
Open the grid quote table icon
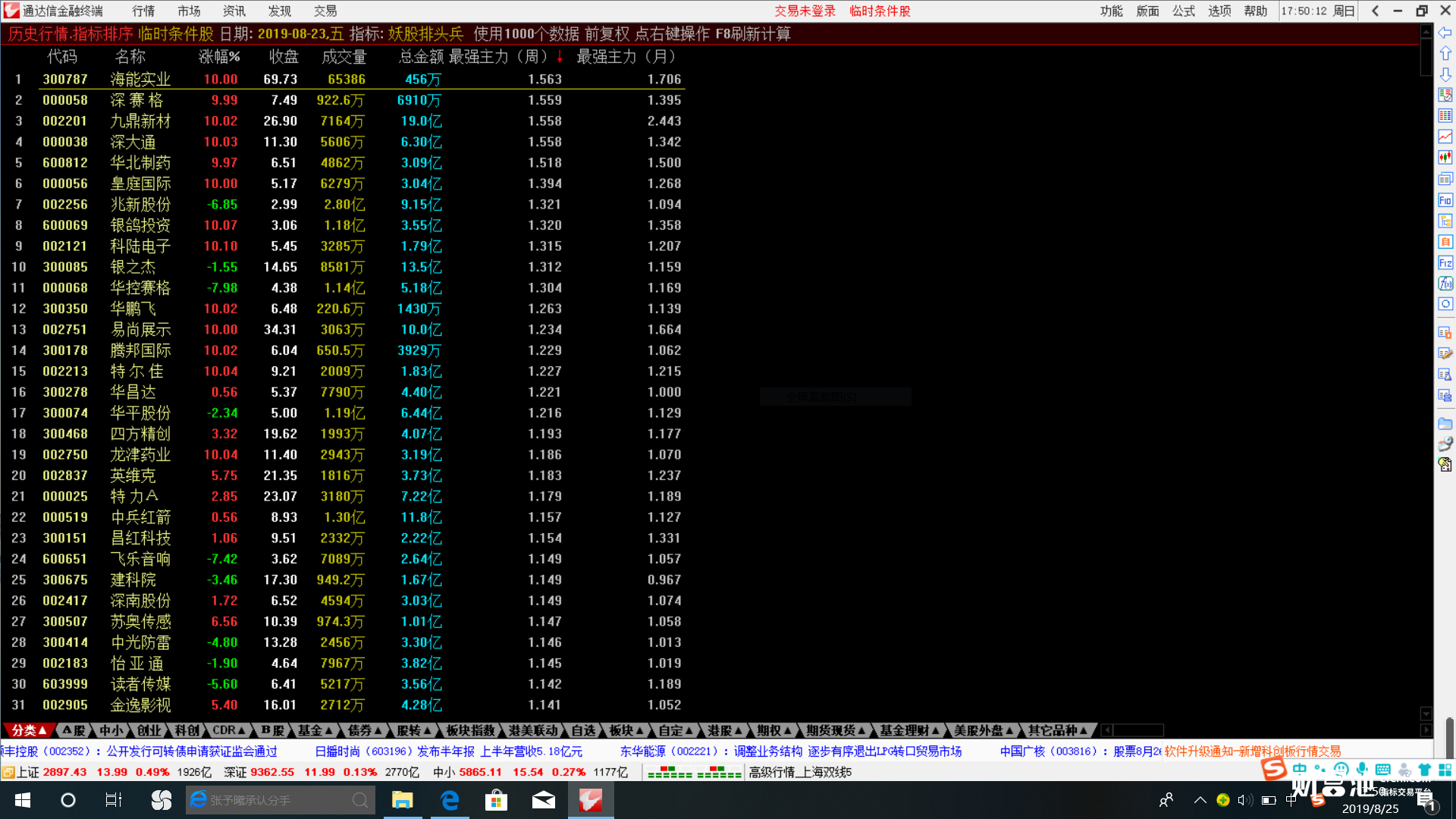point(1445,116)
